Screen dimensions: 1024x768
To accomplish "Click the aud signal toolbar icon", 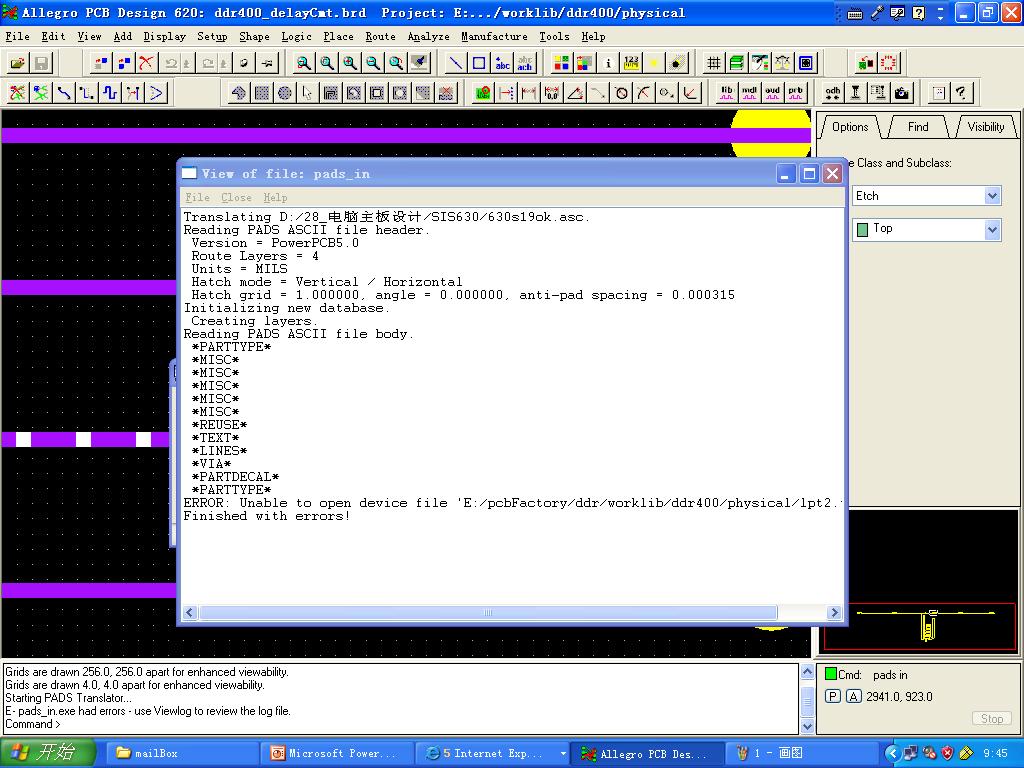I will 773,93.
